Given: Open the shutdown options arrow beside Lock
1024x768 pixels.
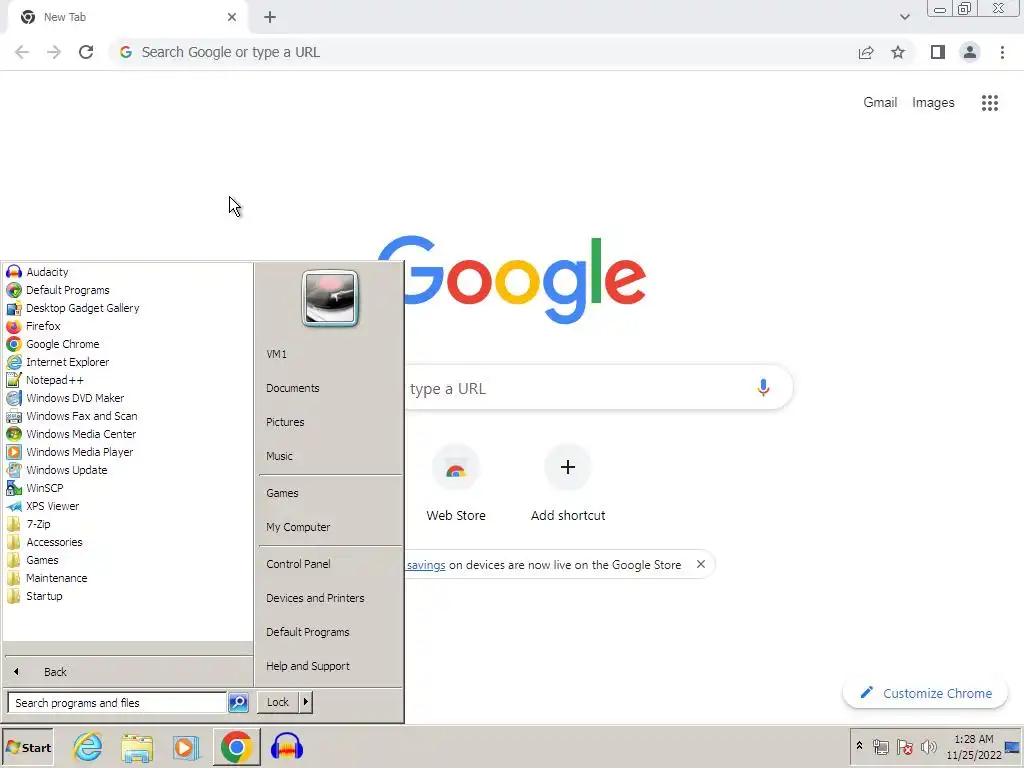Looking at the screenshot, I should [306, 702].
